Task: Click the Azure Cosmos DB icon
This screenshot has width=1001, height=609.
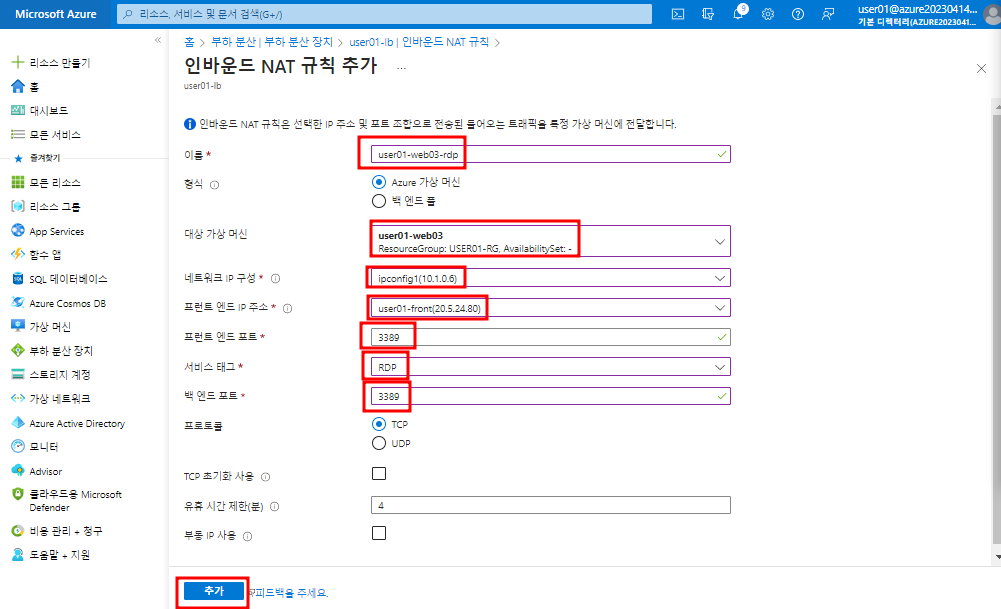Action: (18, 303)
